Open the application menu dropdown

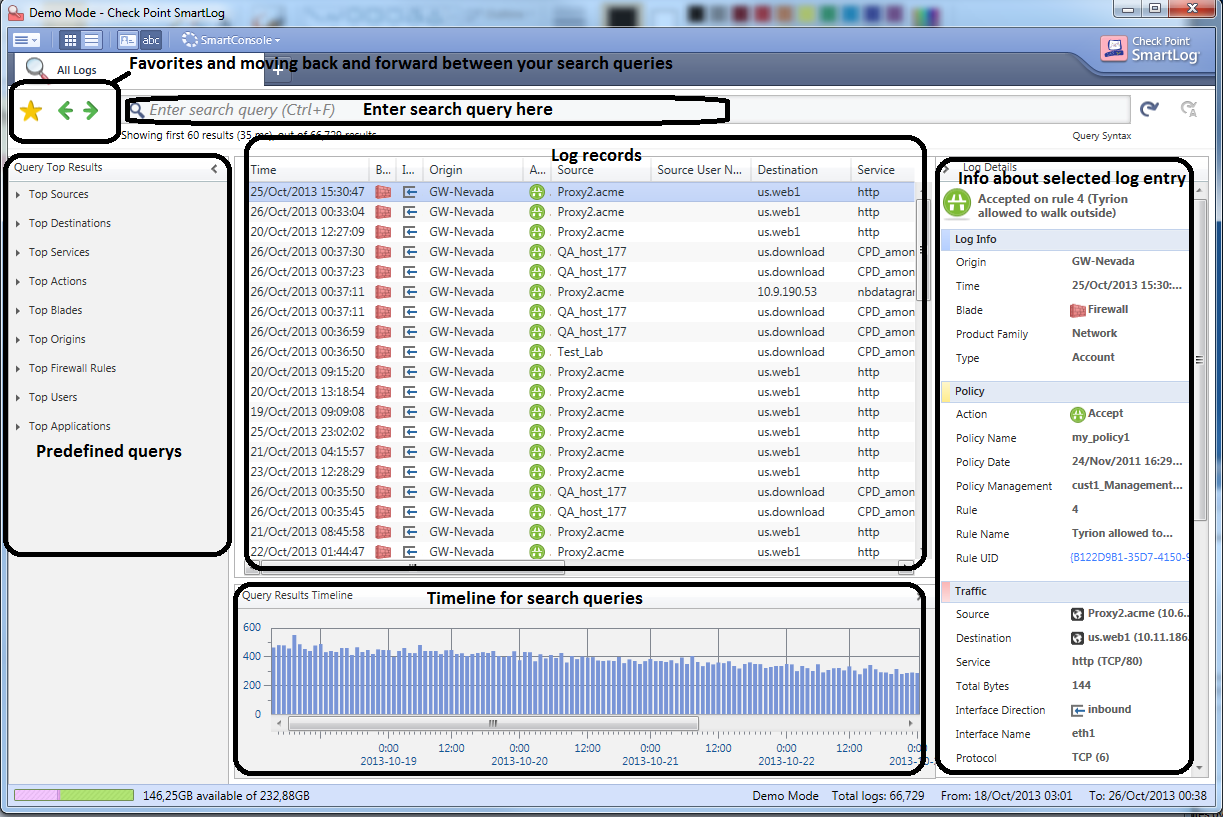26,40
